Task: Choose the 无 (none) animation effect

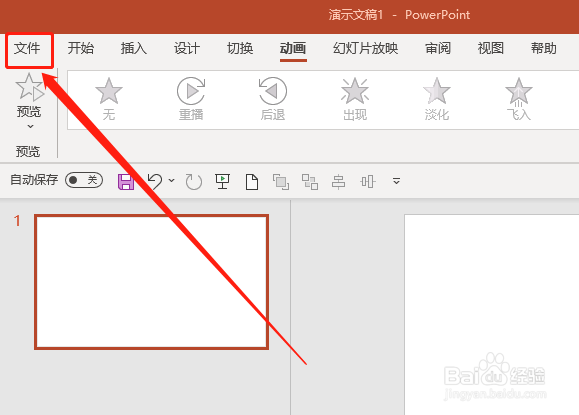Action: coord(109,99)
